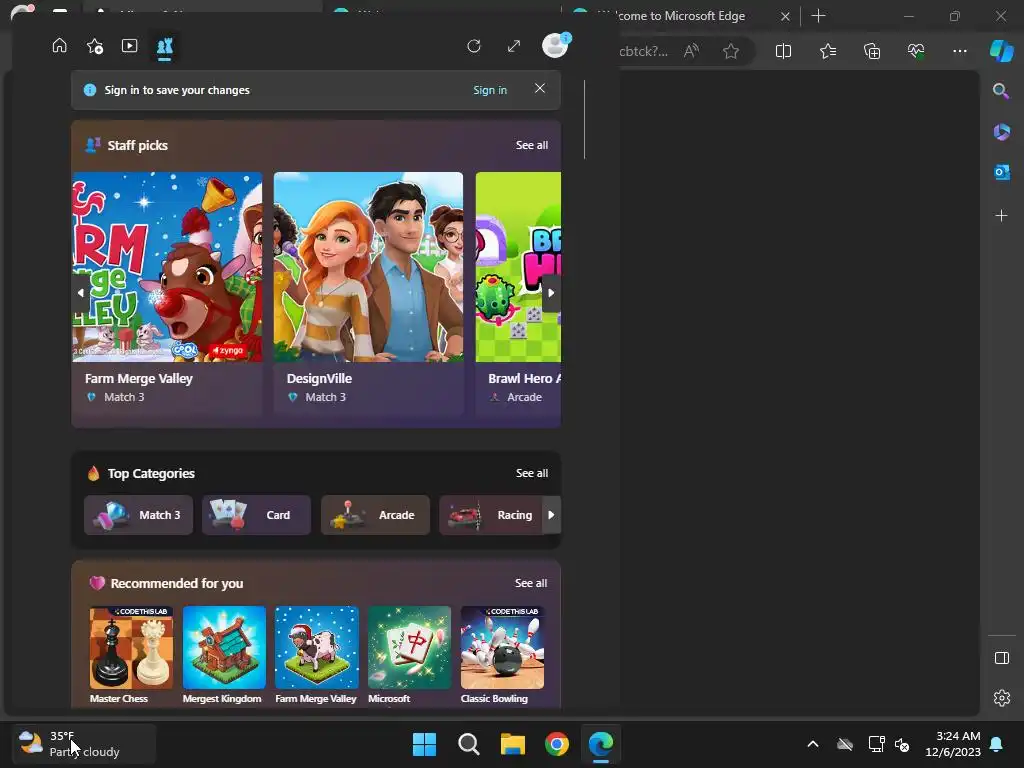Open Farm Merge Valley staff pick thumbnail
Image resolution: width=1024 pixels, height=768 pixels.
[167, 267]
